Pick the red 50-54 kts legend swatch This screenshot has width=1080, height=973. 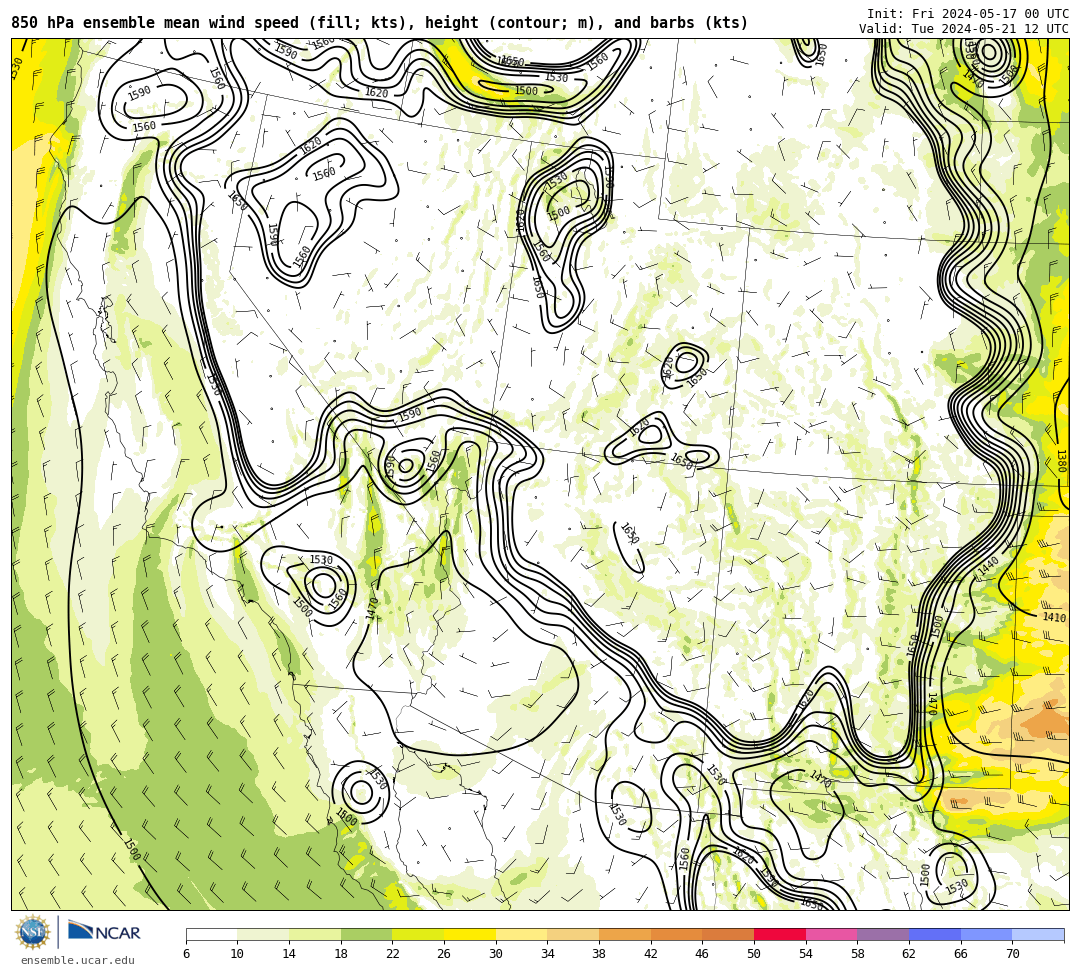click(x=780, y=934)
